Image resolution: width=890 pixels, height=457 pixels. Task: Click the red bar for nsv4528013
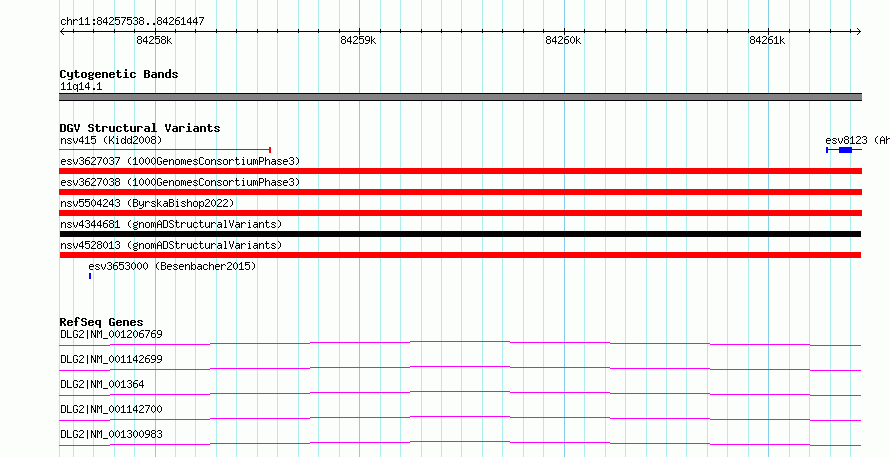point(460,255)
